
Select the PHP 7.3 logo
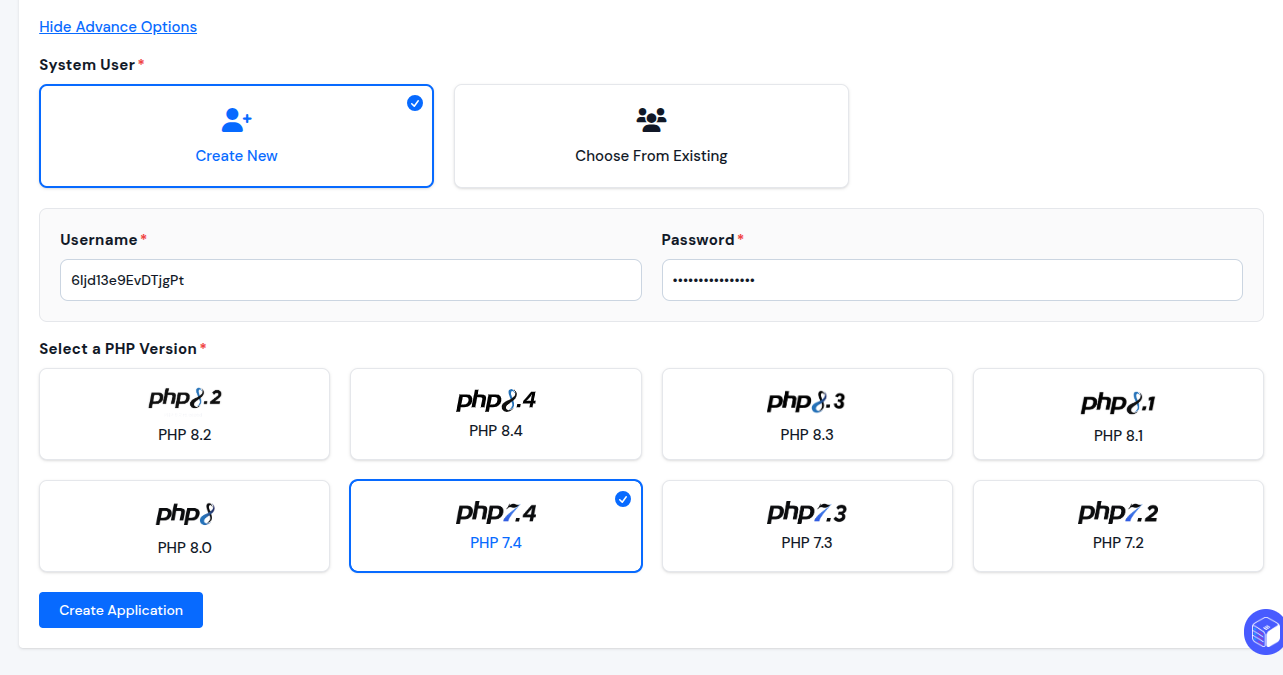pos(807,513)
